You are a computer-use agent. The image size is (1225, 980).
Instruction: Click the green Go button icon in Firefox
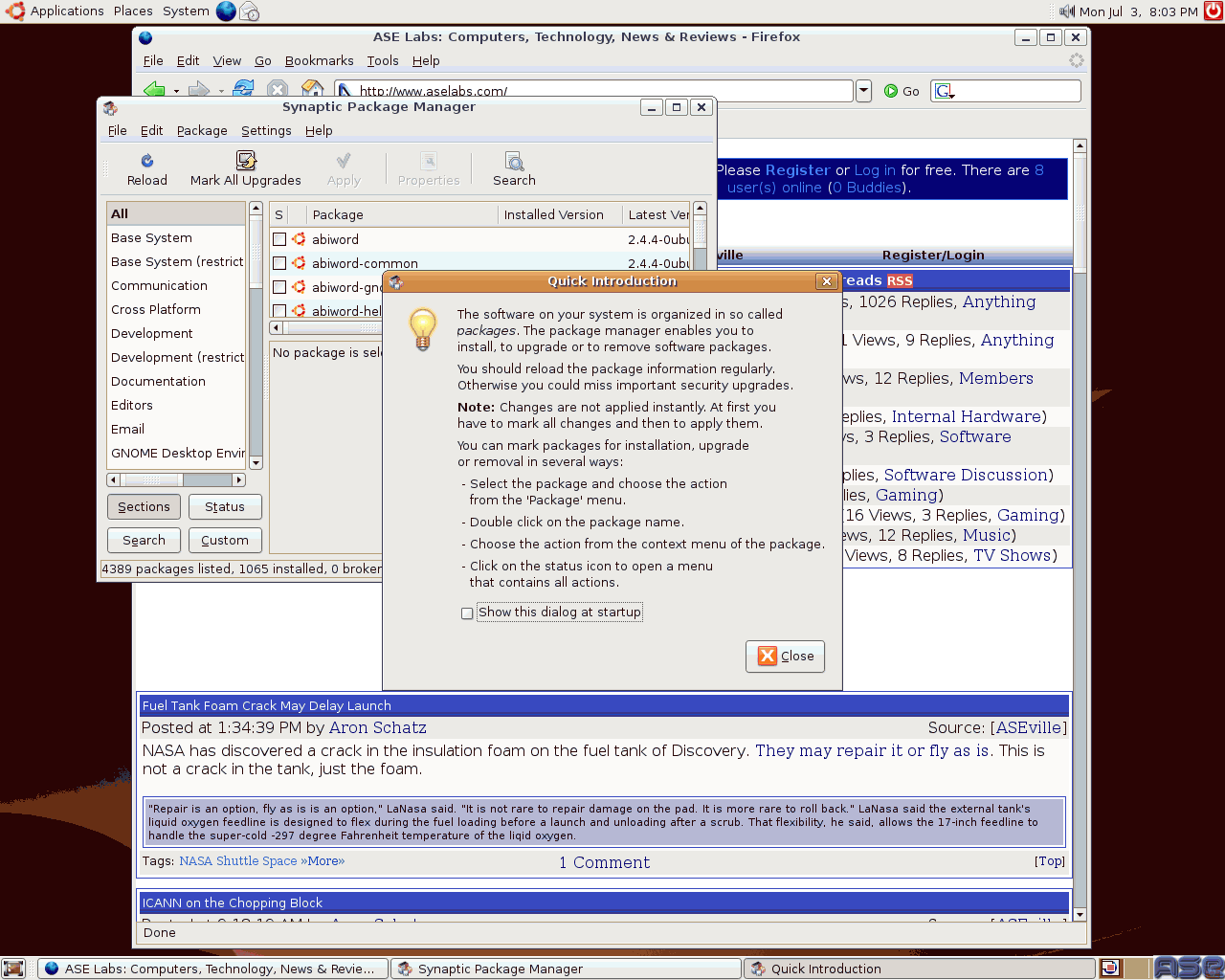[891, 91]
